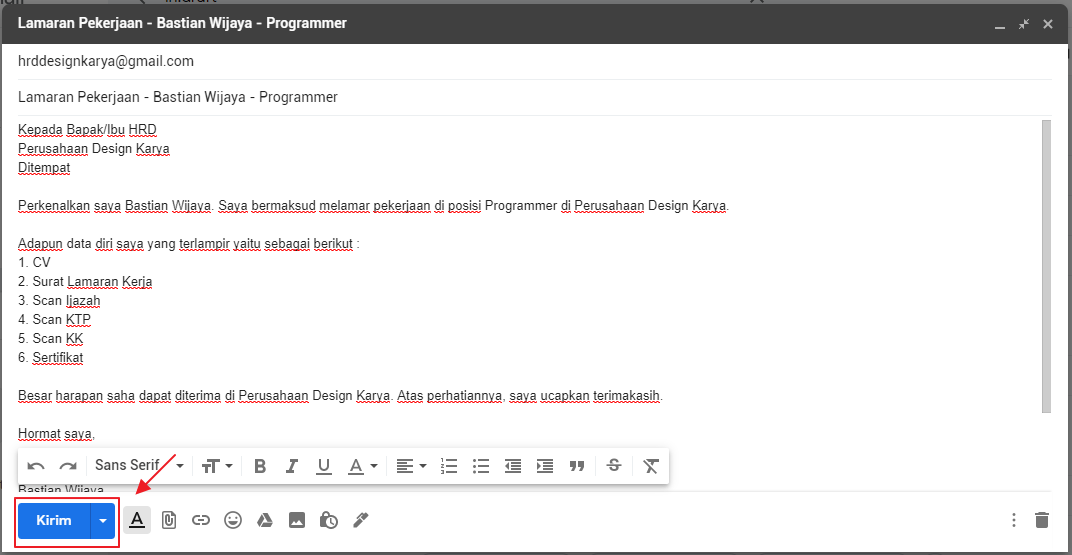This screenshot has width=1072, height=555.
Task: Apply quote block formatting
Action: [577, 466]
